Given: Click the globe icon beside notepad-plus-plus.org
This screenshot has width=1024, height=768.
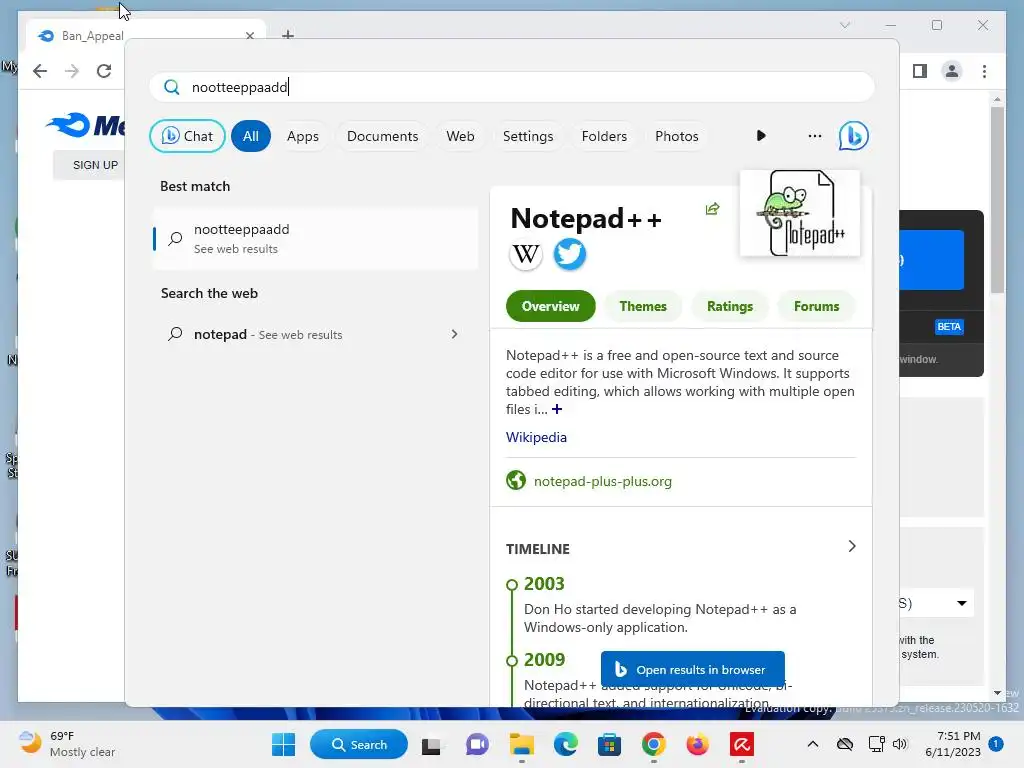Looking at the screenshot, I should [516, 481].
